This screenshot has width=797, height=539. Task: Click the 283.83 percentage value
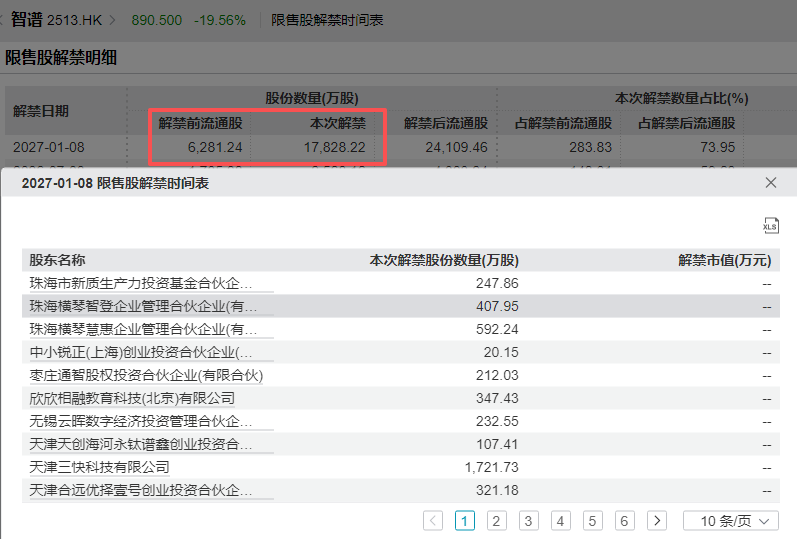point(591,147)
